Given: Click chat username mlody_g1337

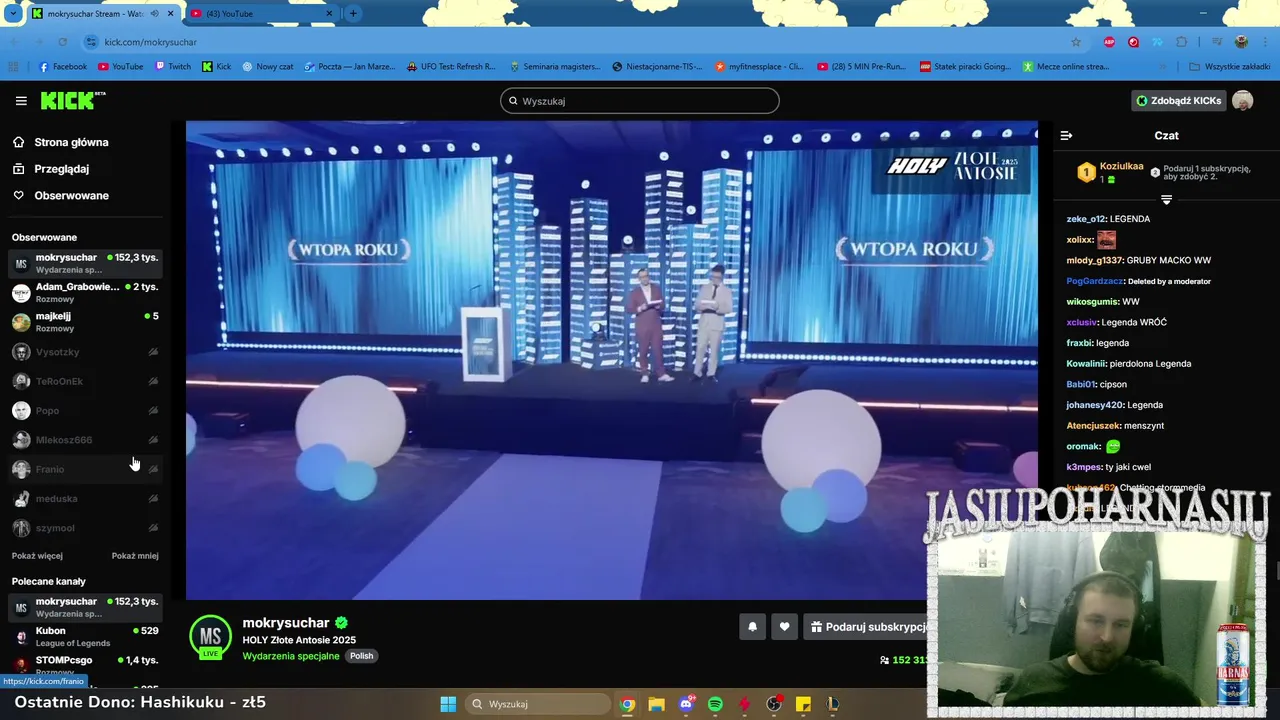Looking at the screenshot, I should tap(1095, 260).
